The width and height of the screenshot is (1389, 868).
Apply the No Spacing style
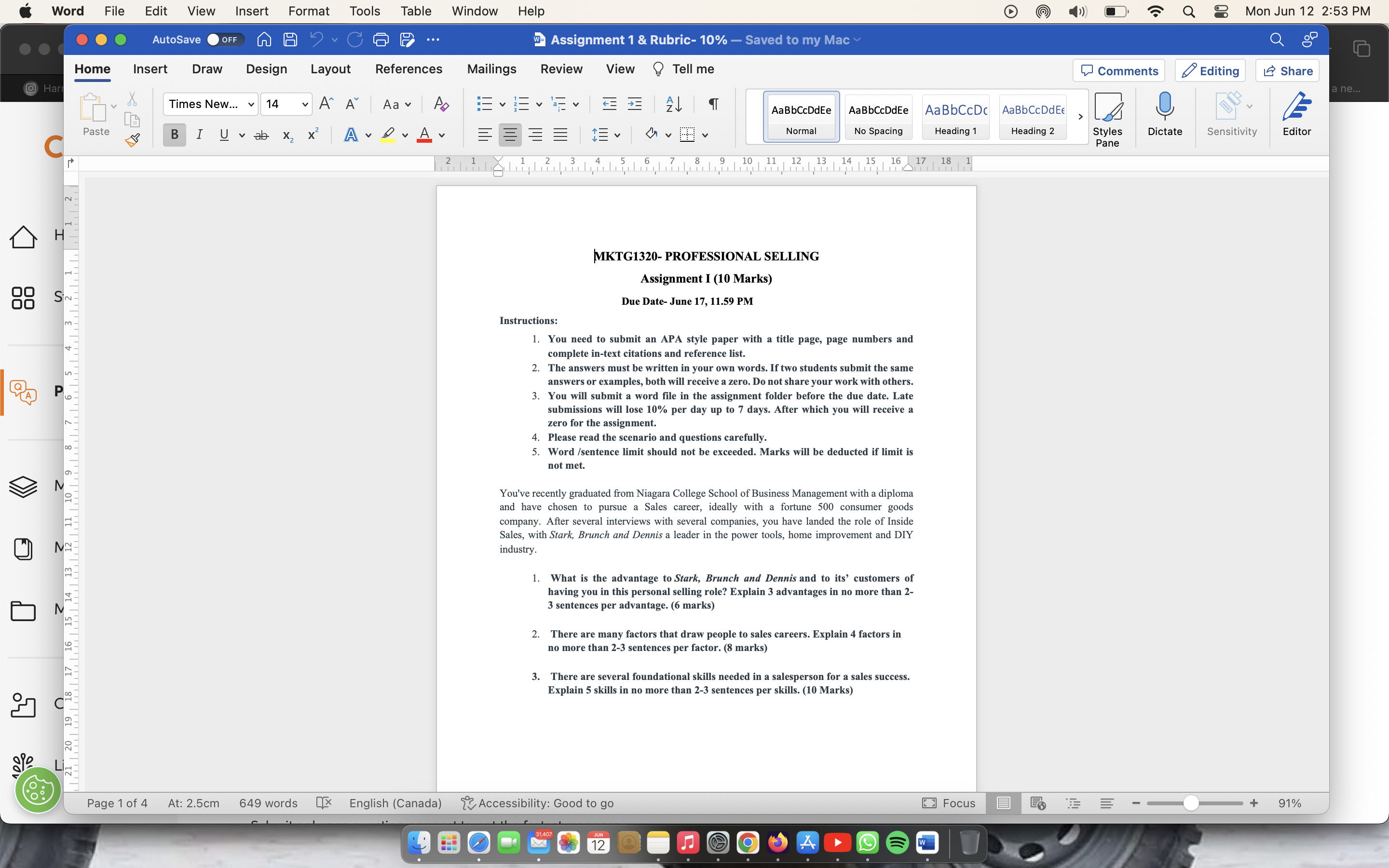click(878, 117)
